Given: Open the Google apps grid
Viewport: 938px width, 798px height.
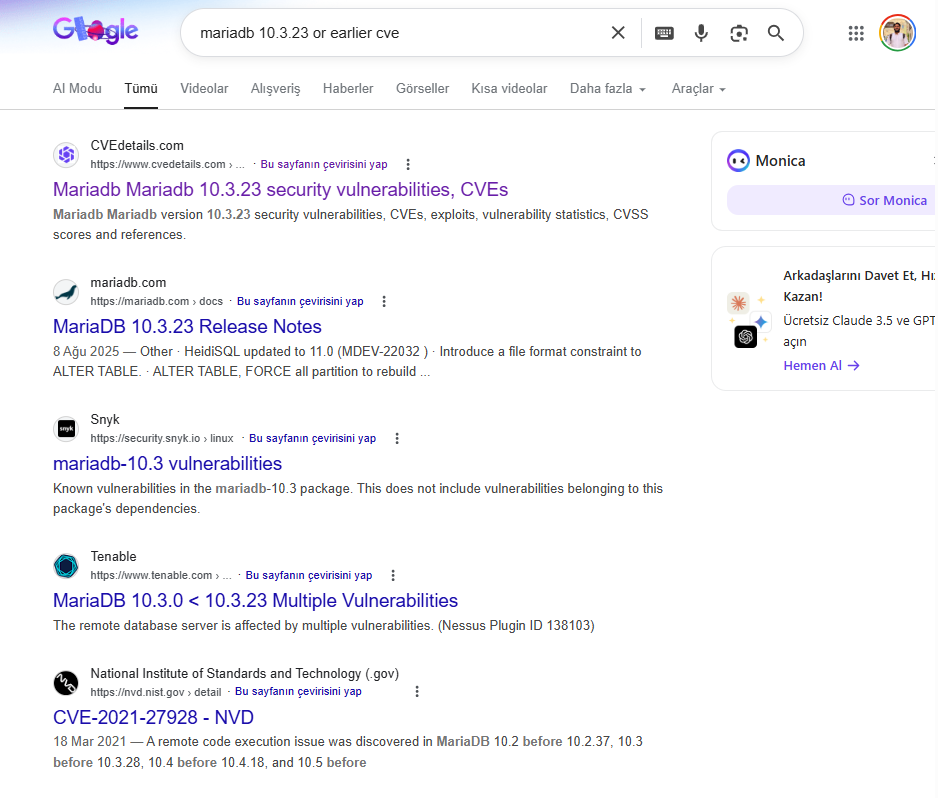Looking at the screenshot, I should click(x=856, y=33).
